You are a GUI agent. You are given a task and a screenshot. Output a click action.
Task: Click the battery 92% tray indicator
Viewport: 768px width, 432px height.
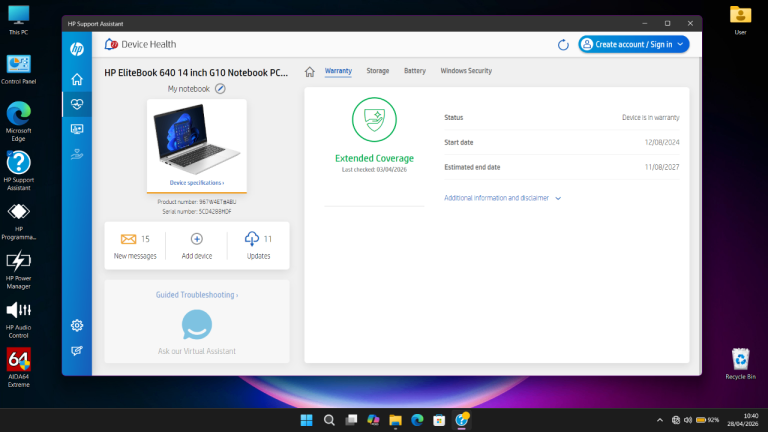[x=707, y=420]
